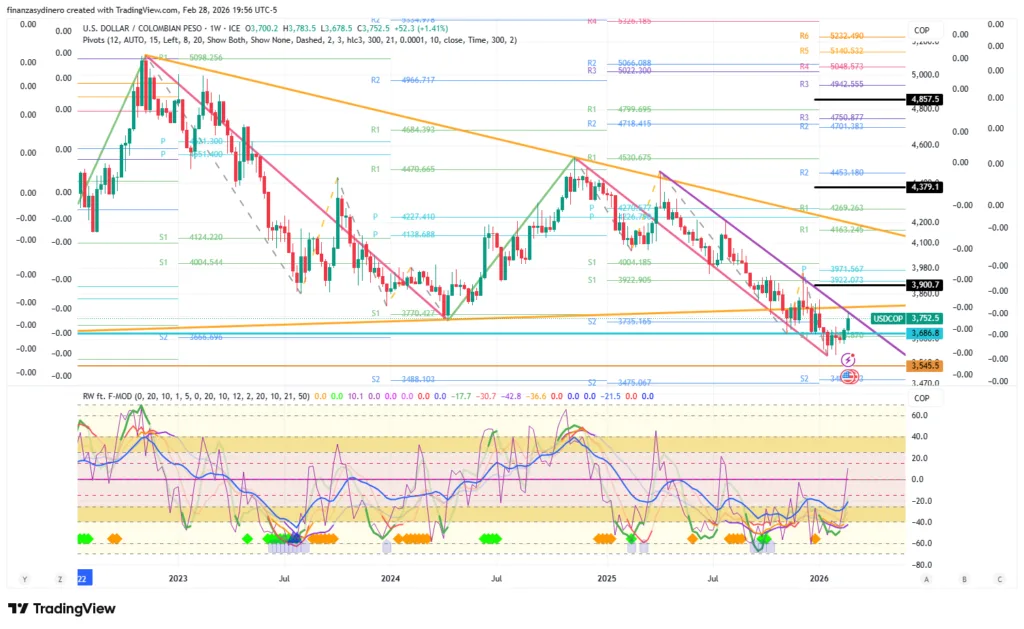
Task: Click the TradingView logo at bottom left
Action: coord(62,608)
